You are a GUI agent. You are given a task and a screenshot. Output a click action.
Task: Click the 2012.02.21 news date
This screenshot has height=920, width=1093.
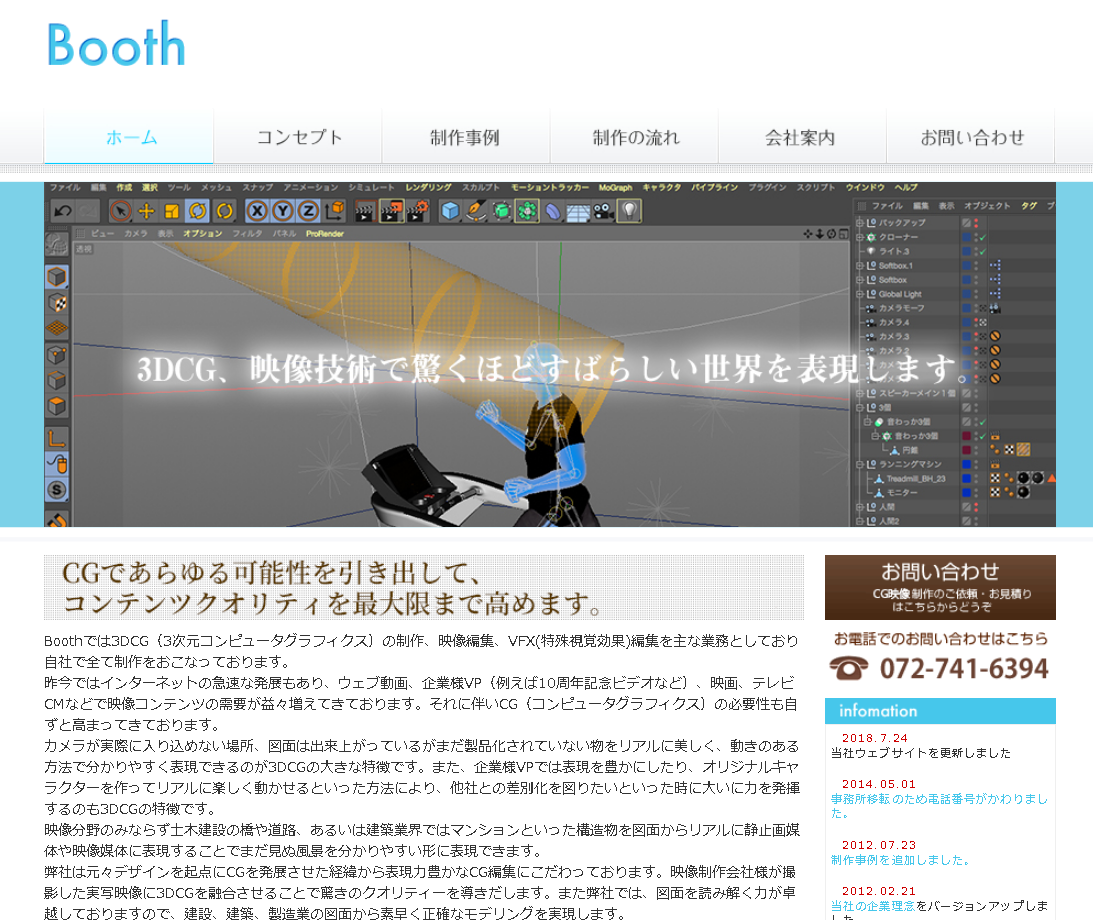point(878,891)
